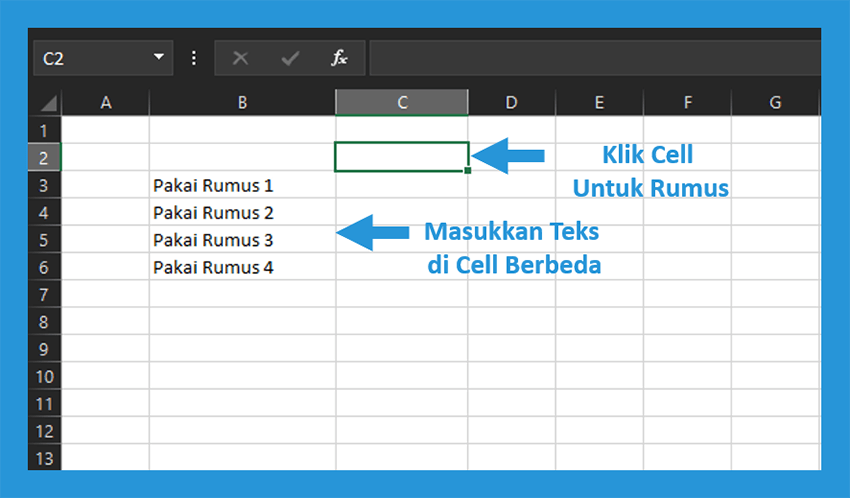Select row 2 header
The height and width of the screenshot is (498, 850).
pos(44,158)
